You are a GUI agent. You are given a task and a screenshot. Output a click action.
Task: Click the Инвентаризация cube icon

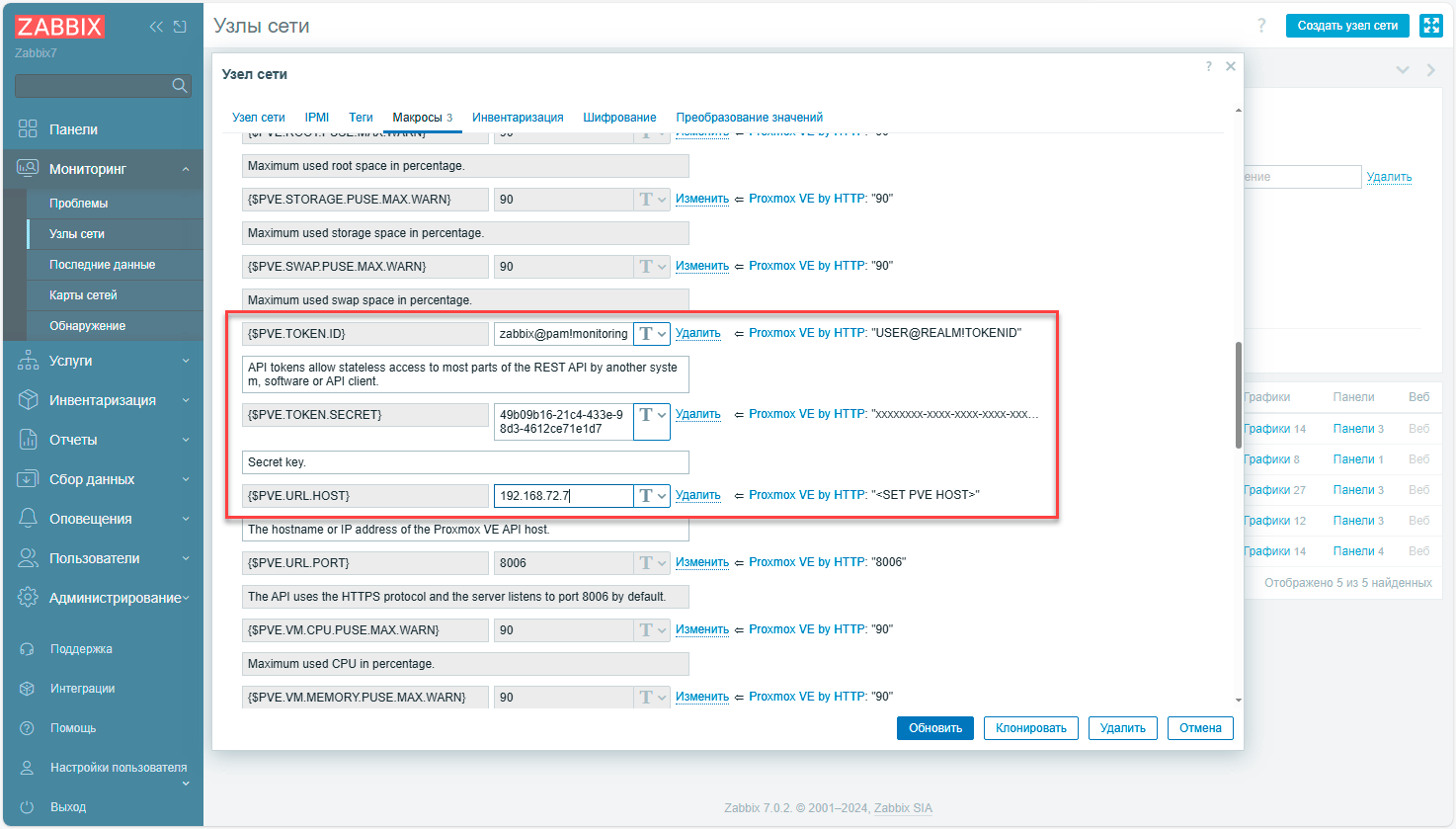coord(28,400)
